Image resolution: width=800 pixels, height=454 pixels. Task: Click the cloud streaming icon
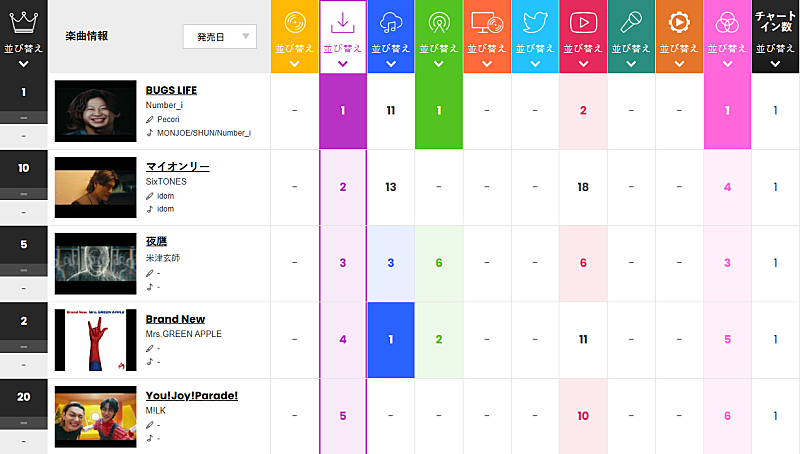[x=391, y=23]
